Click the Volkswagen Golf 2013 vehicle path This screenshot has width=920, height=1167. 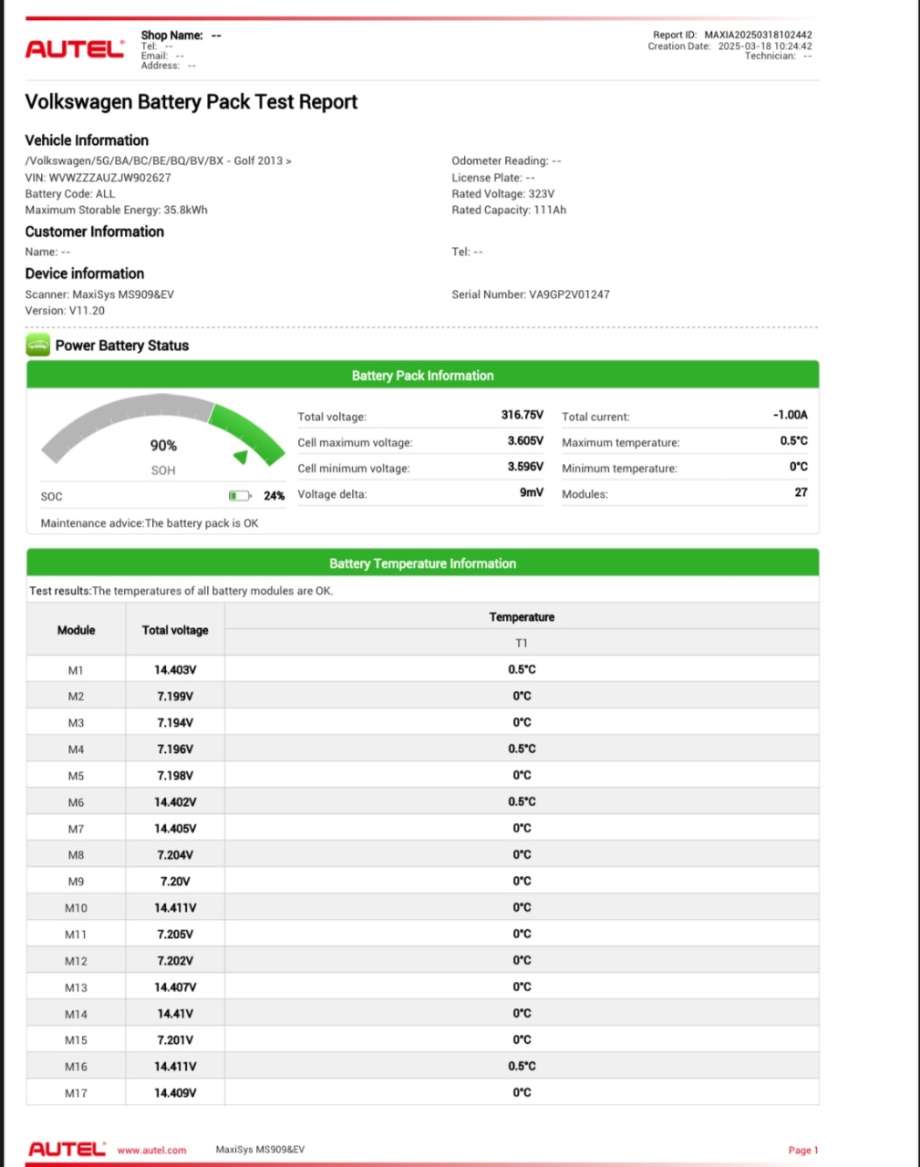click(158, 160)
